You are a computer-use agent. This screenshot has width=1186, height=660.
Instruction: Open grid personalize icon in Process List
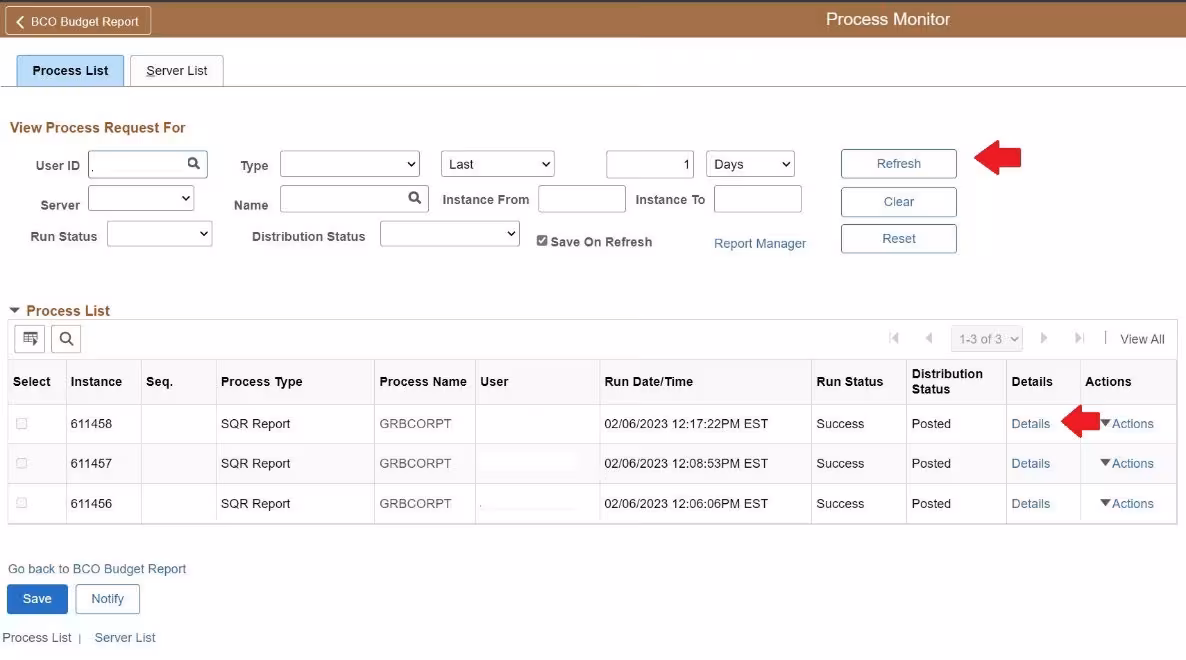pos(29,339)
